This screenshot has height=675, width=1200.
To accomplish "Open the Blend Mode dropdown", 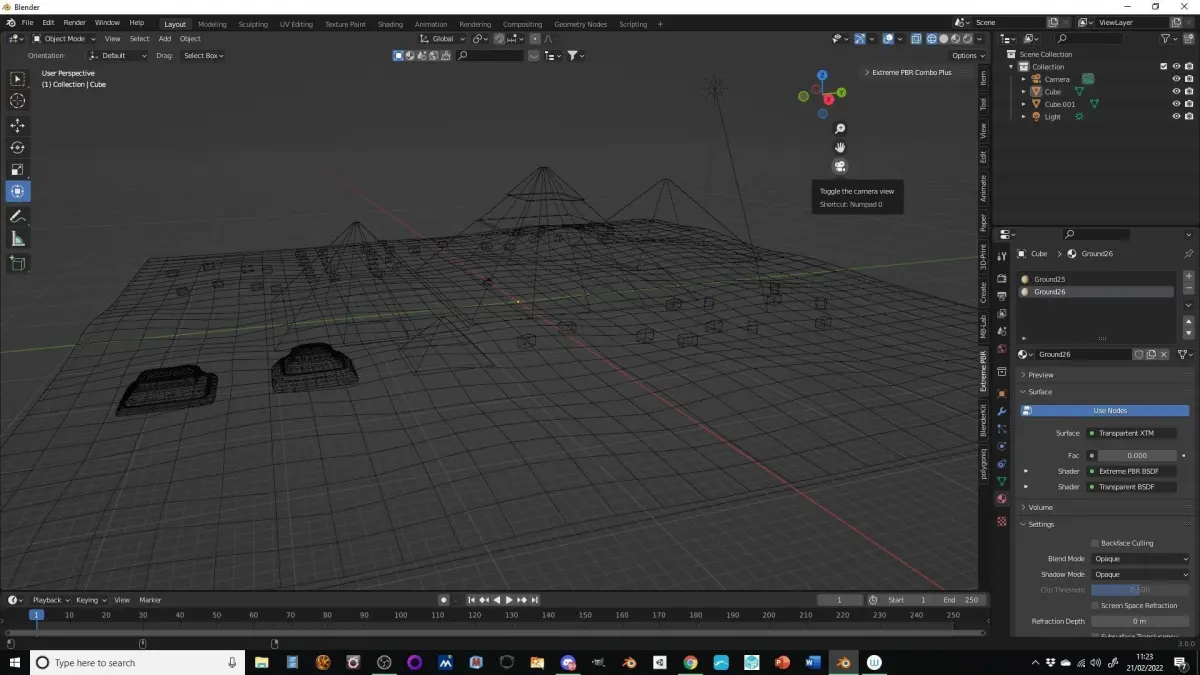I will point(1140,559).
